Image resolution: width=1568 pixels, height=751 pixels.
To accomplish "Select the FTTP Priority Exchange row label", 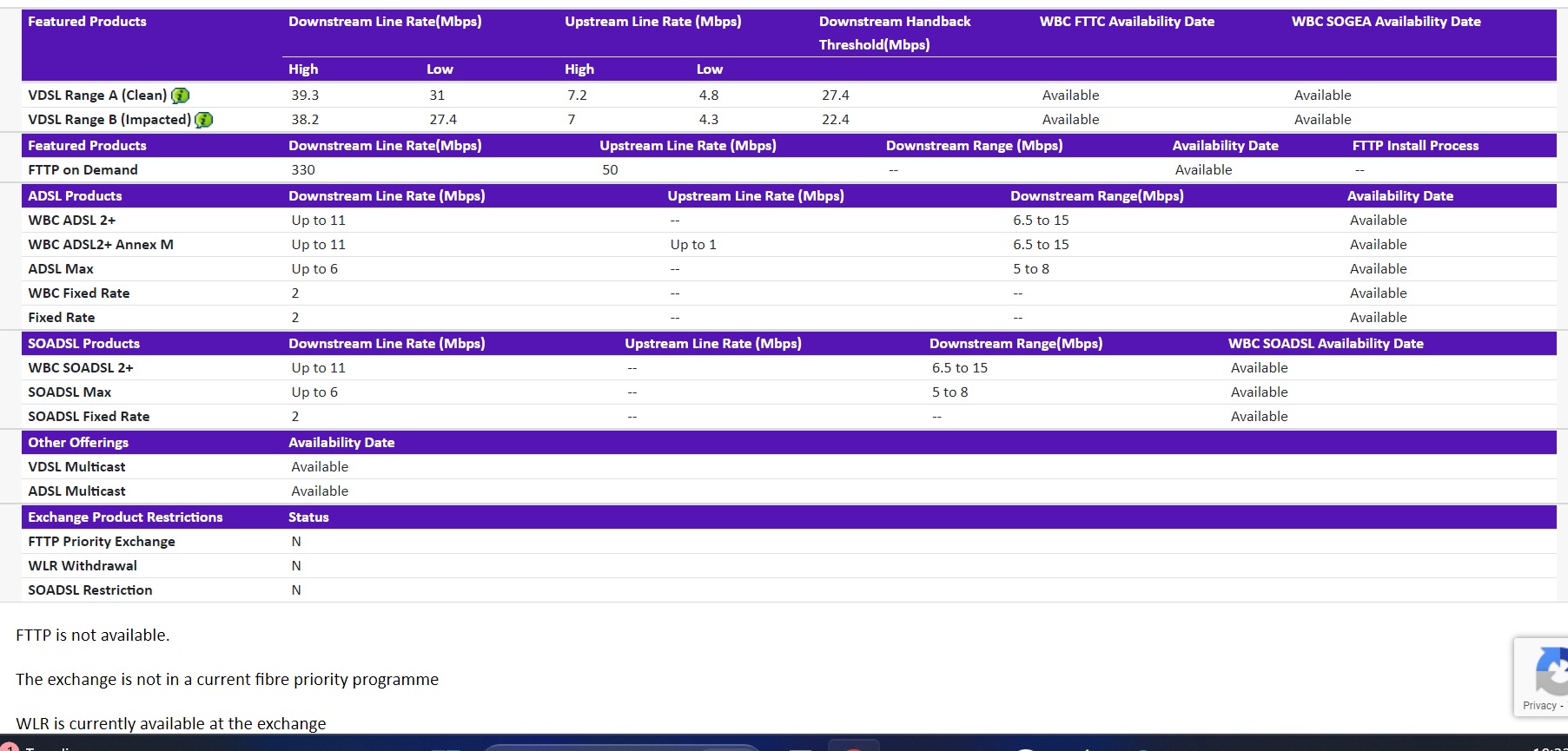I will (102, 542).
